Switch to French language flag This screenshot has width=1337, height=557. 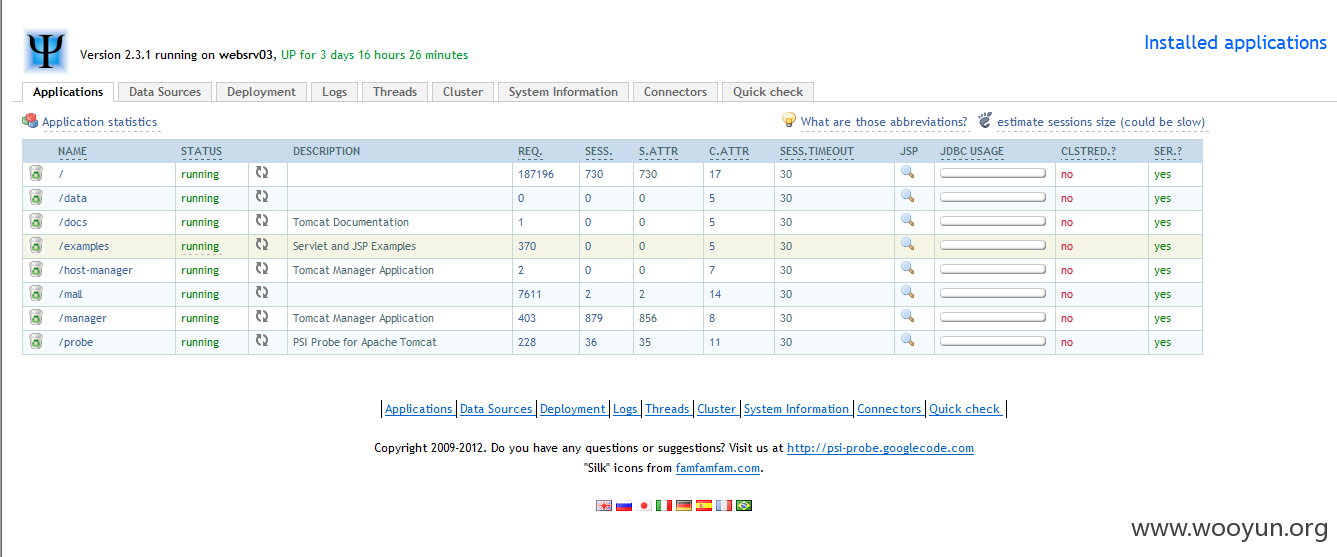(x=724, y=506)
